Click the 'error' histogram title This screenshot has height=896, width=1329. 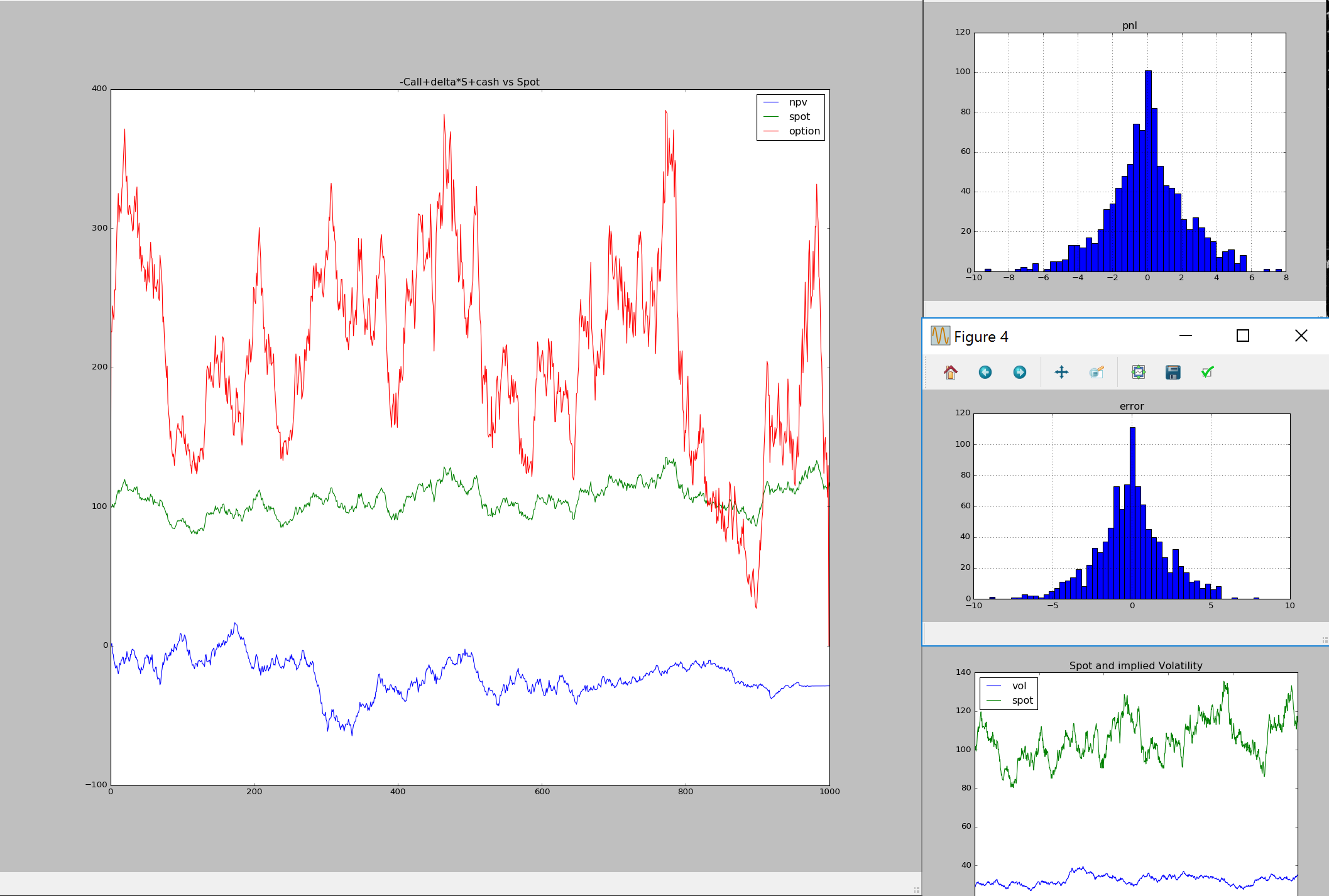pos(1131,407)
